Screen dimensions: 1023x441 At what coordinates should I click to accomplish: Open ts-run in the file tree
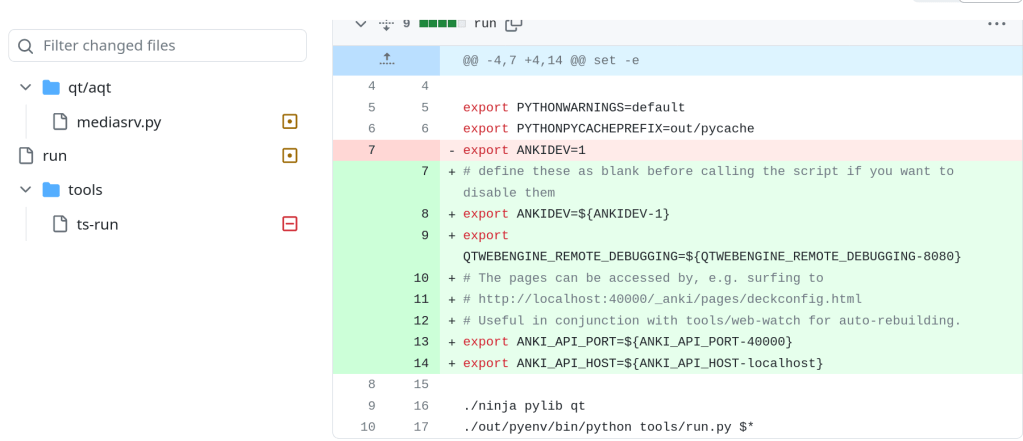[x=97, y=224]
